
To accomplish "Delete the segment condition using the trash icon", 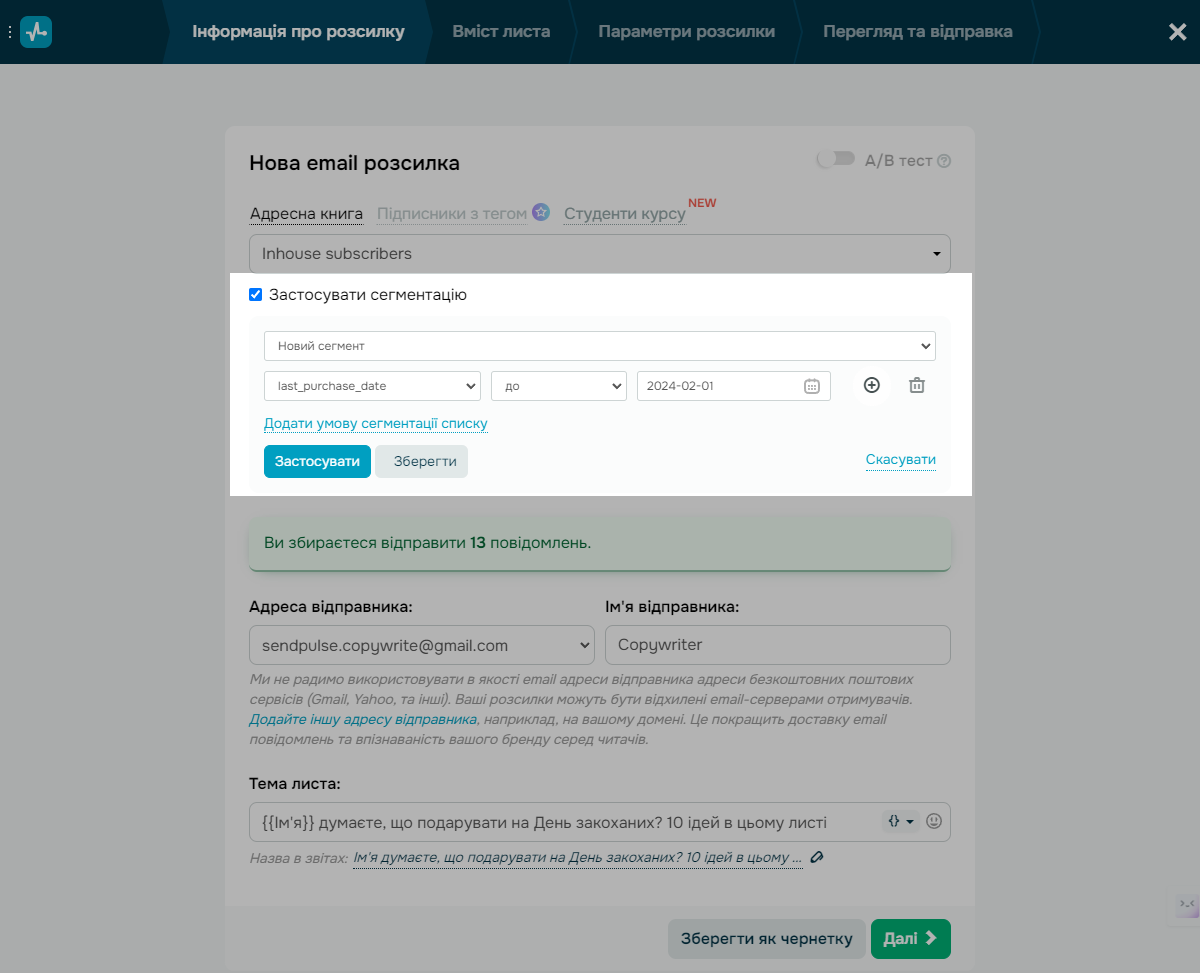I will coord(916,385).
